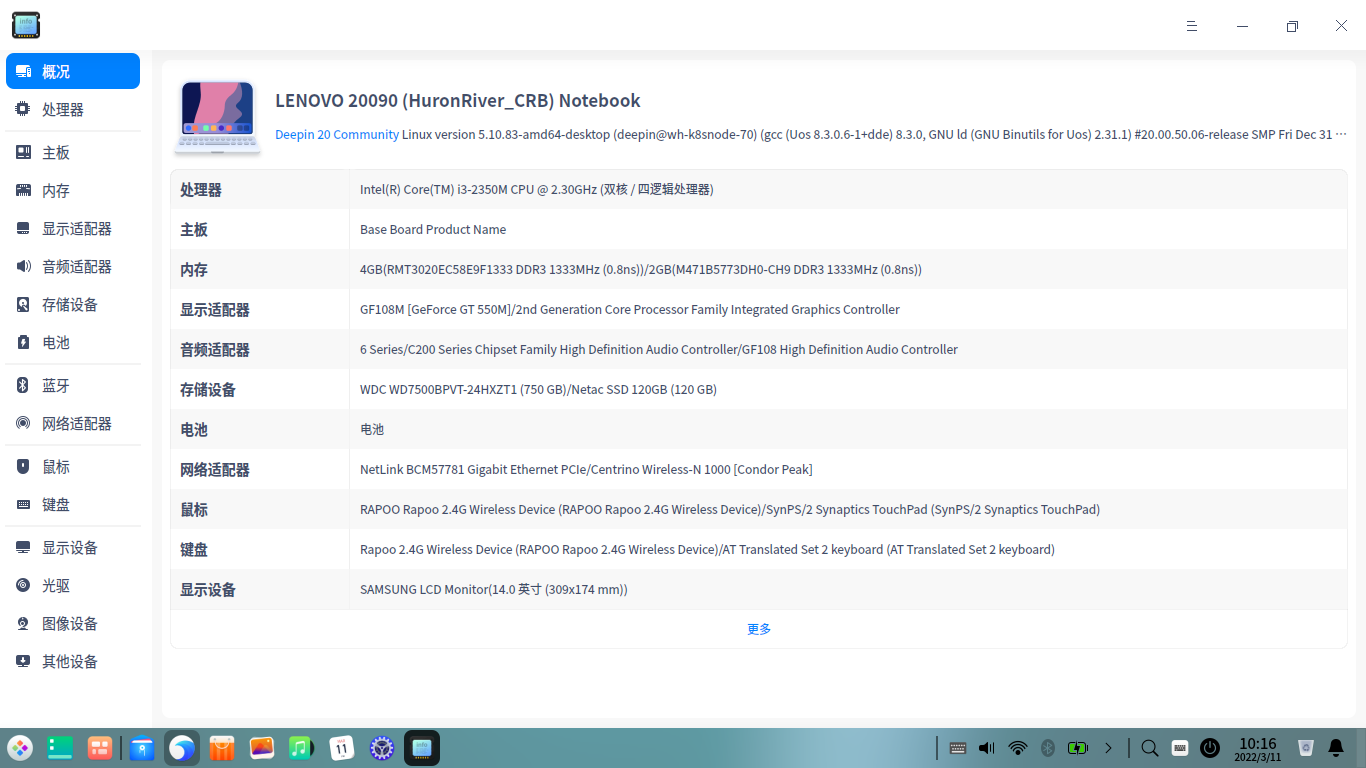This screenshot has width=1366, height=768.
Task: Click the 4GB(RMT3020EC58E9F1333 DDR3 memory value
Action: point(641,269)
